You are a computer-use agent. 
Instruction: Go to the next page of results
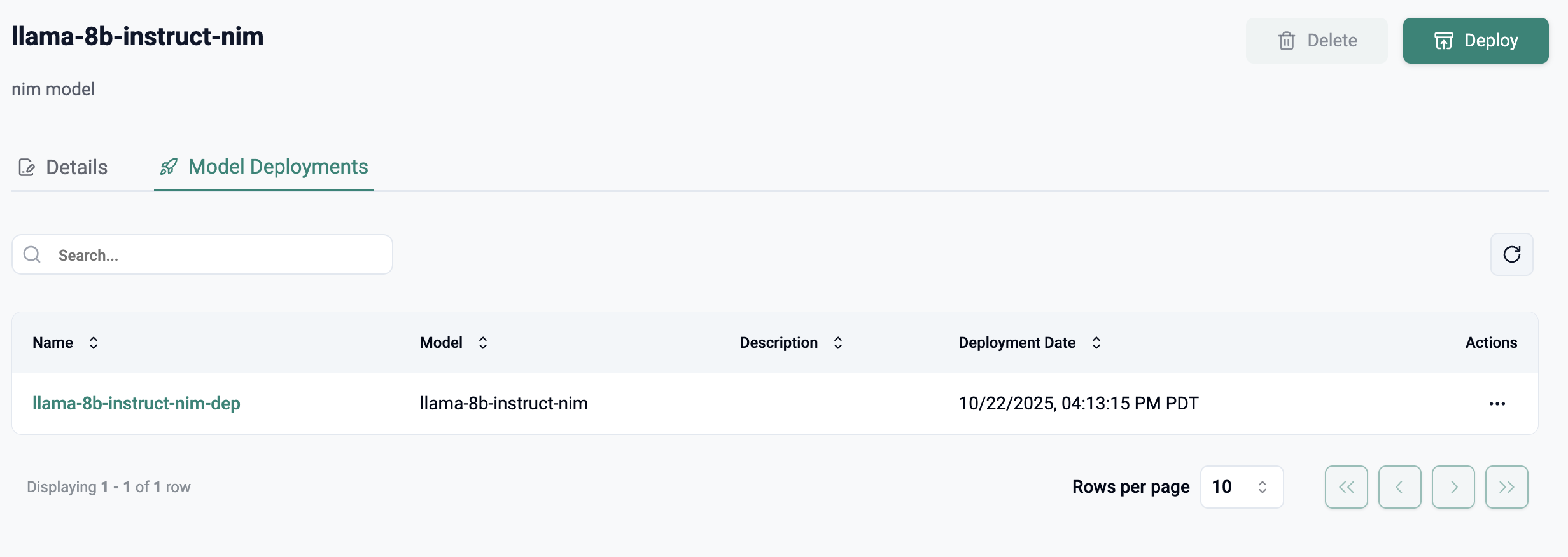point(1453,487)
